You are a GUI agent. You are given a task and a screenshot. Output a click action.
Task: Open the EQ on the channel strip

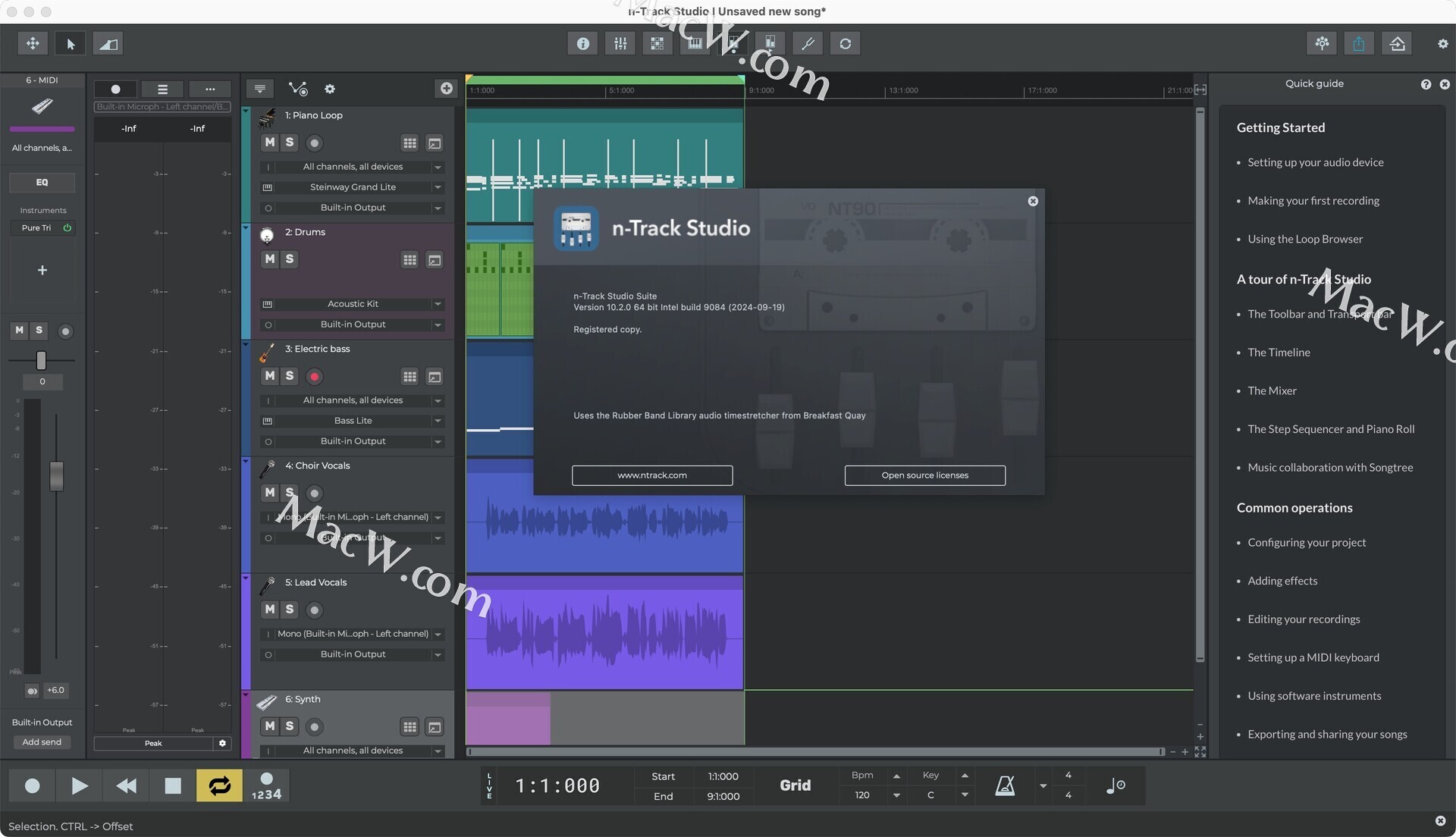tap(42, 183)
